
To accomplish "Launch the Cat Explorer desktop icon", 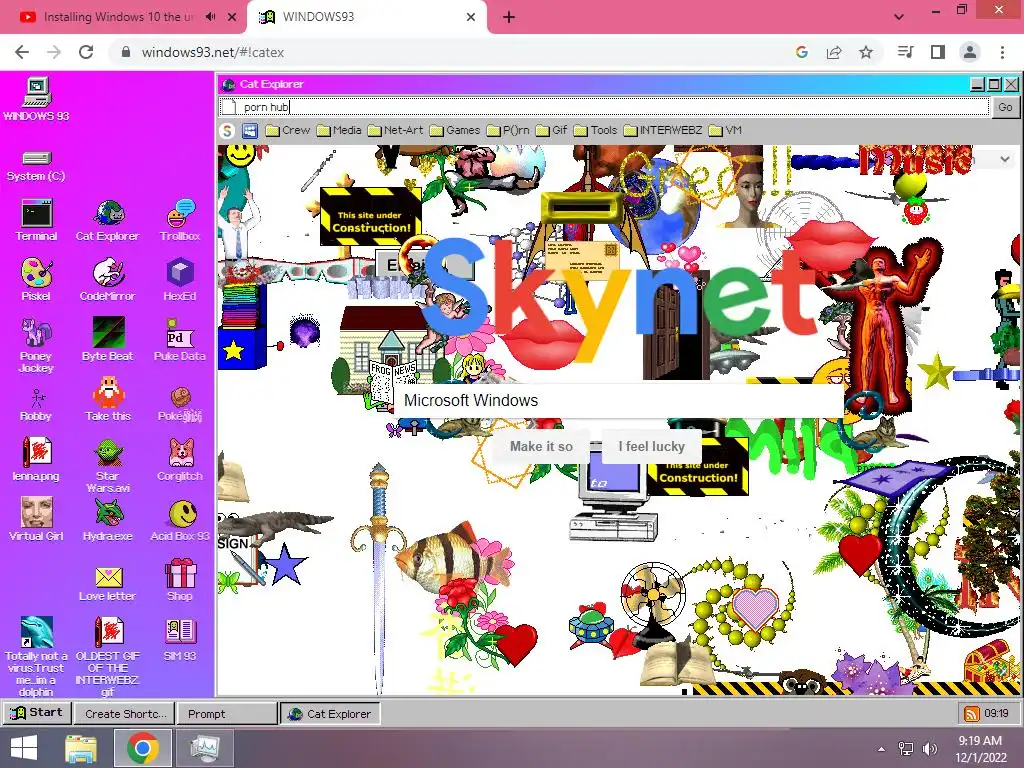I will click(108, 221).
